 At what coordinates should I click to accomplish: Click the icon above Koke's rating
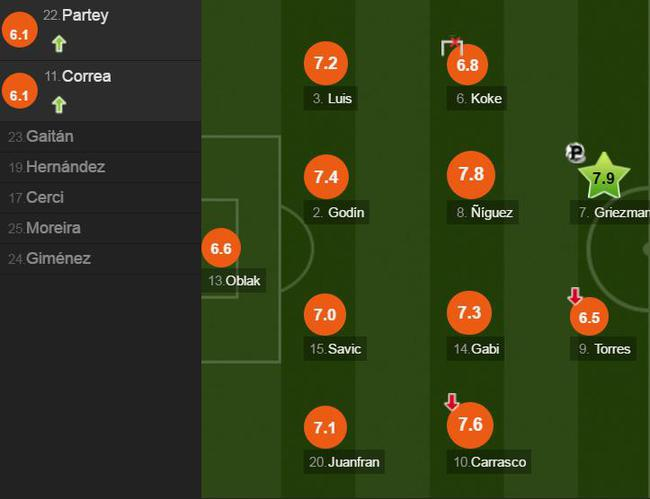point(453,46)
